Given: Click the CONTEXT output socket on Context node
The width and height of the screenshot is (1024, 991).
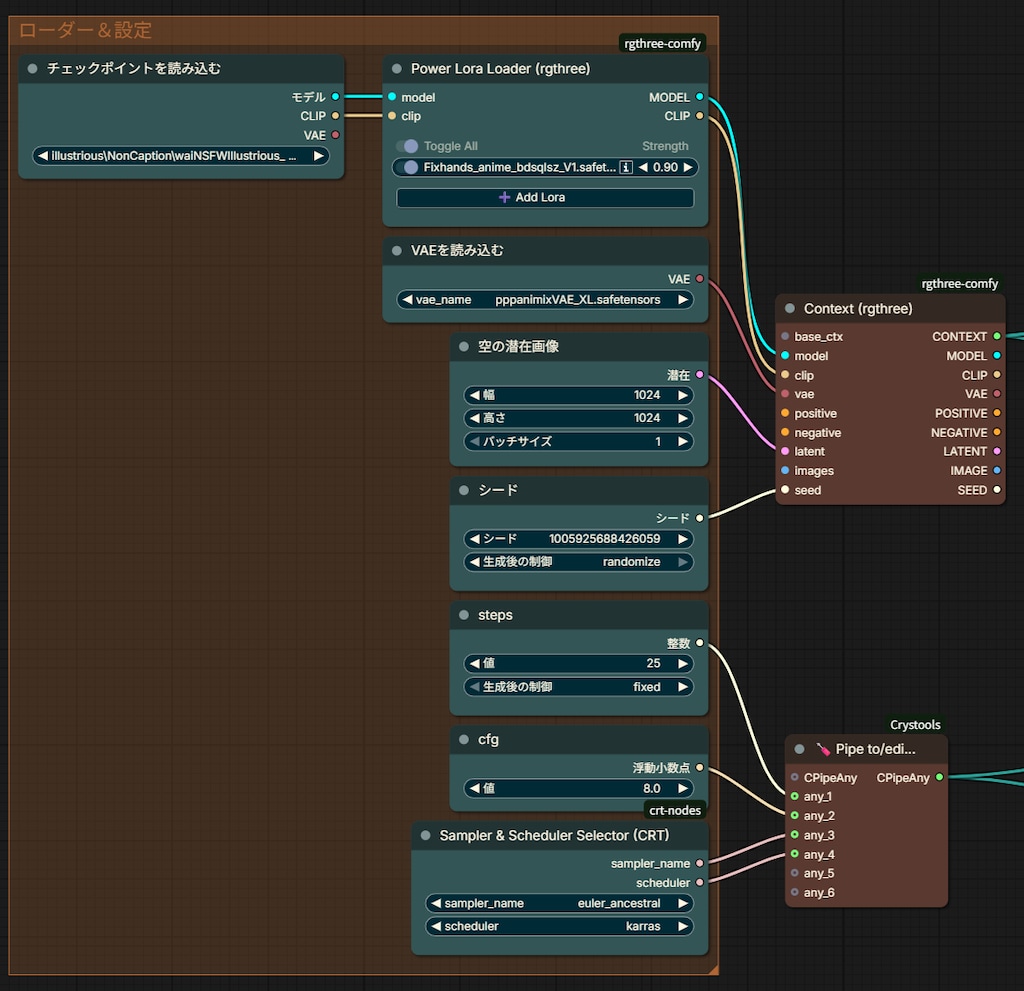Looking at the screenshot, I should (997, 336).
